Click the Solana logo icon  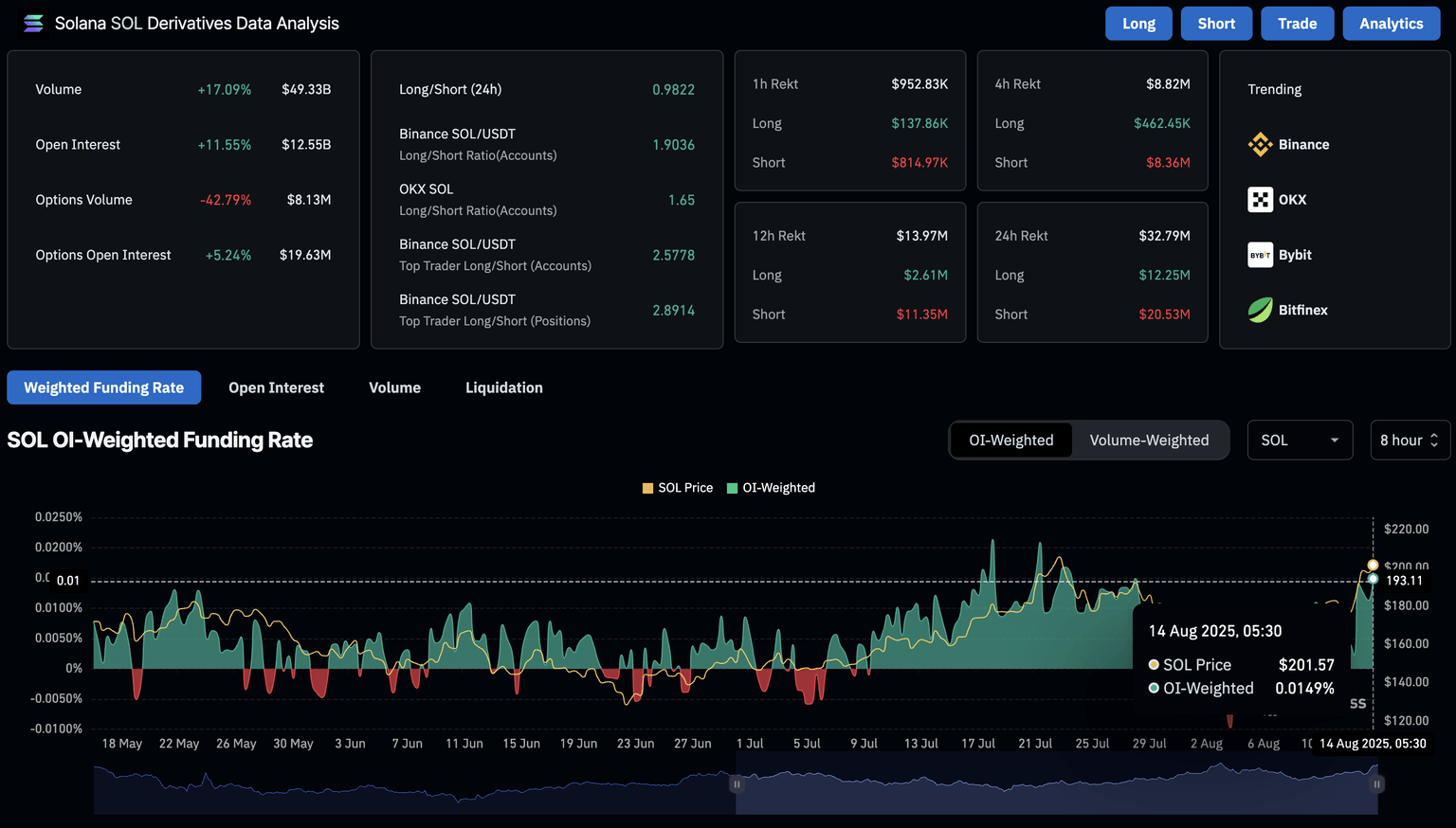[x=33, y=24]
